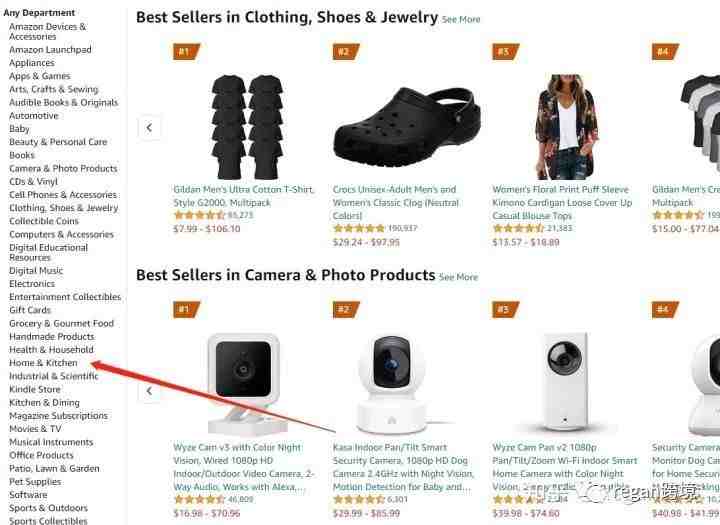The height and width of the screenshot is (525, 720).
Task: Select Electronics in the department list
Action: pos(32,284)
